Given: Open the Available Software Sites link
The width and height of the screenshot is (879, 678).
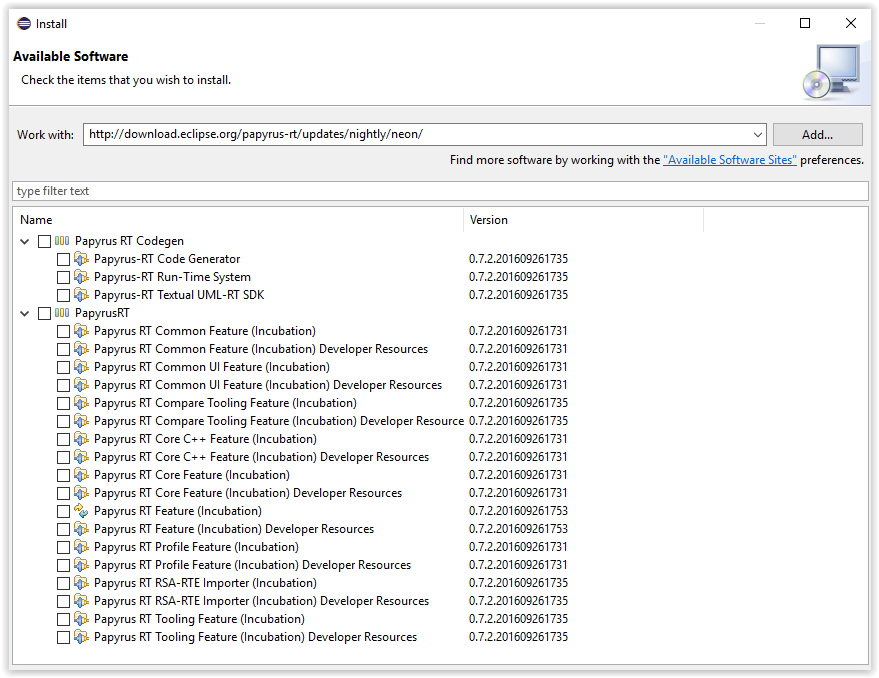Looking at the screenshot, I should (x=729, y=160).
